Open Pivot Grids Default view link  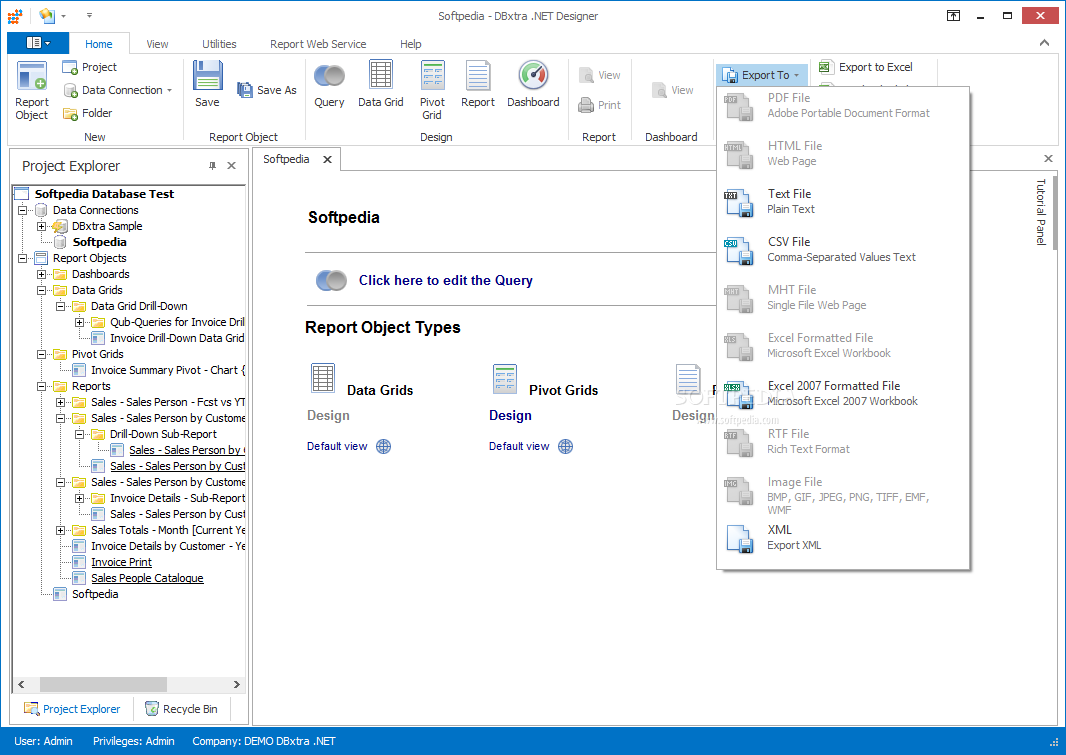click(519, 446)
